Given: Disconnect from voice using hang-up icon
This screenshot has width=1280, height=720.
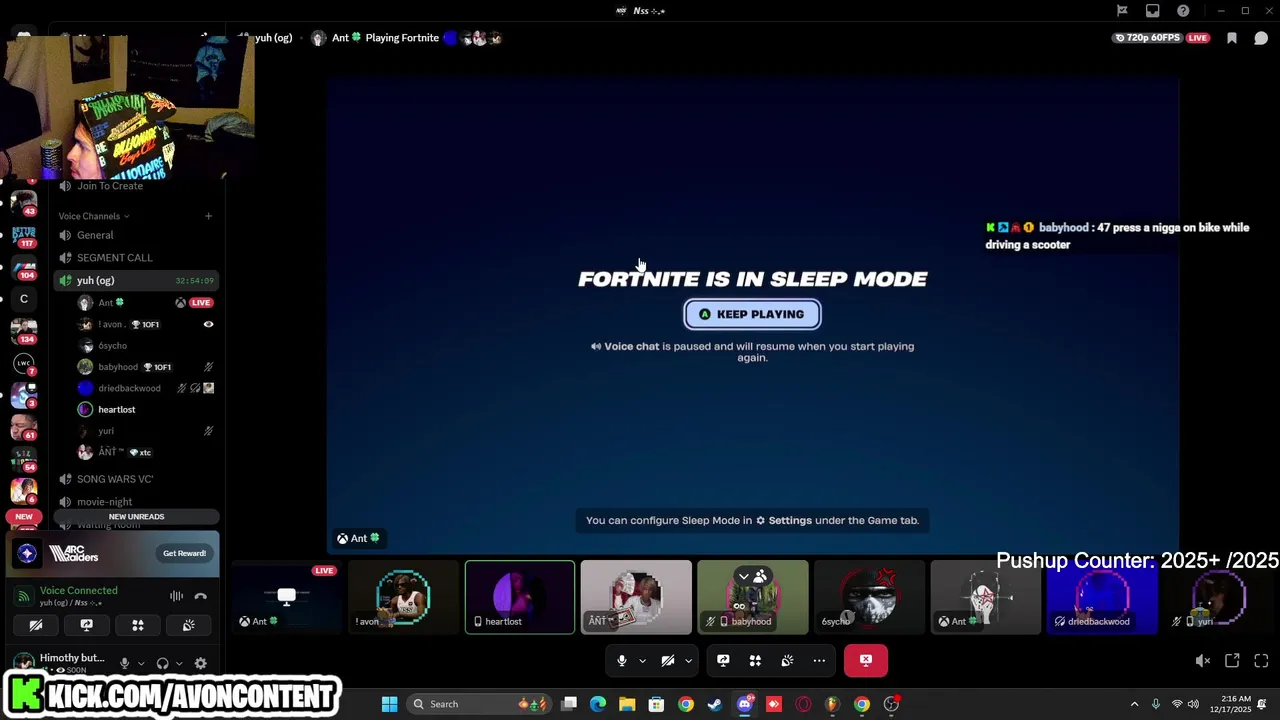Looking at the screenshot, I should pyautogui.click(x=200, y=596).
